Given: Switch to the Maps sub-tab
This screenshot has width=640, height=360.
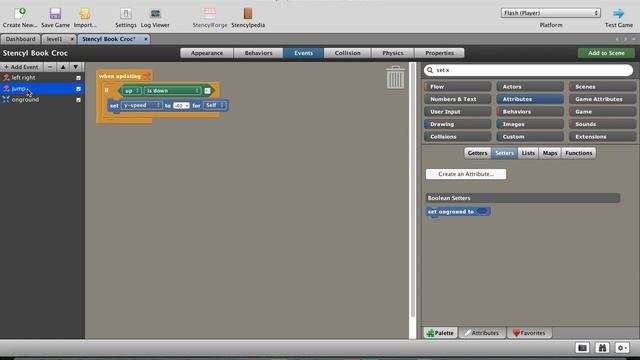Looking at the screenshot, I should (x=550, y=153).
